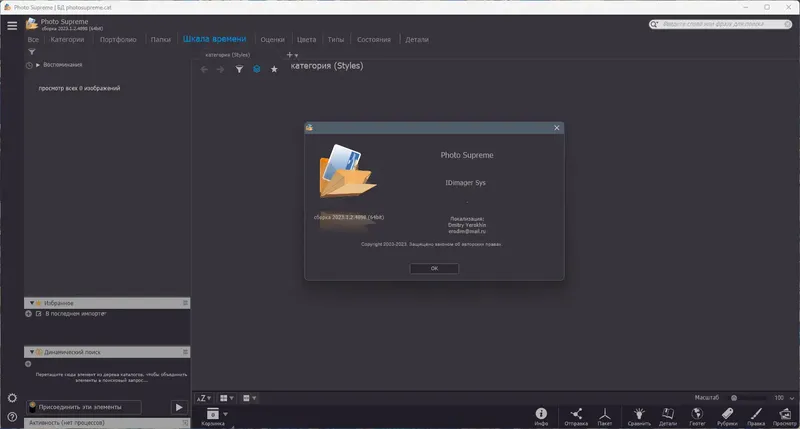Open the thumbnail grid view dropdown

coord(227,398)
